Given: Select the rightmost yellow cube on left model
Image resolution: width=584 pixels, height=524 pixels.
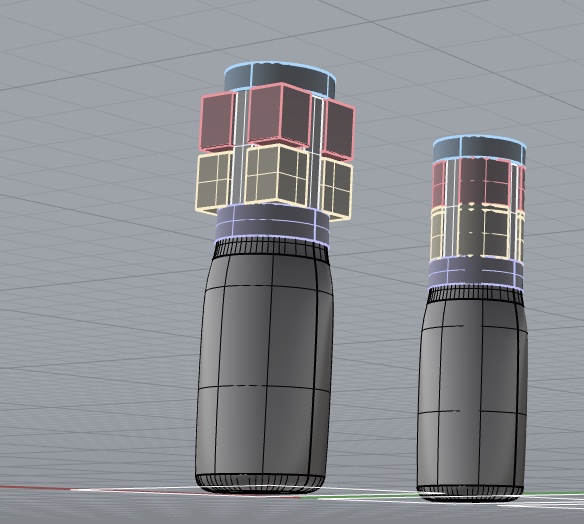Looking at the screenshot, I should (336, 188).
